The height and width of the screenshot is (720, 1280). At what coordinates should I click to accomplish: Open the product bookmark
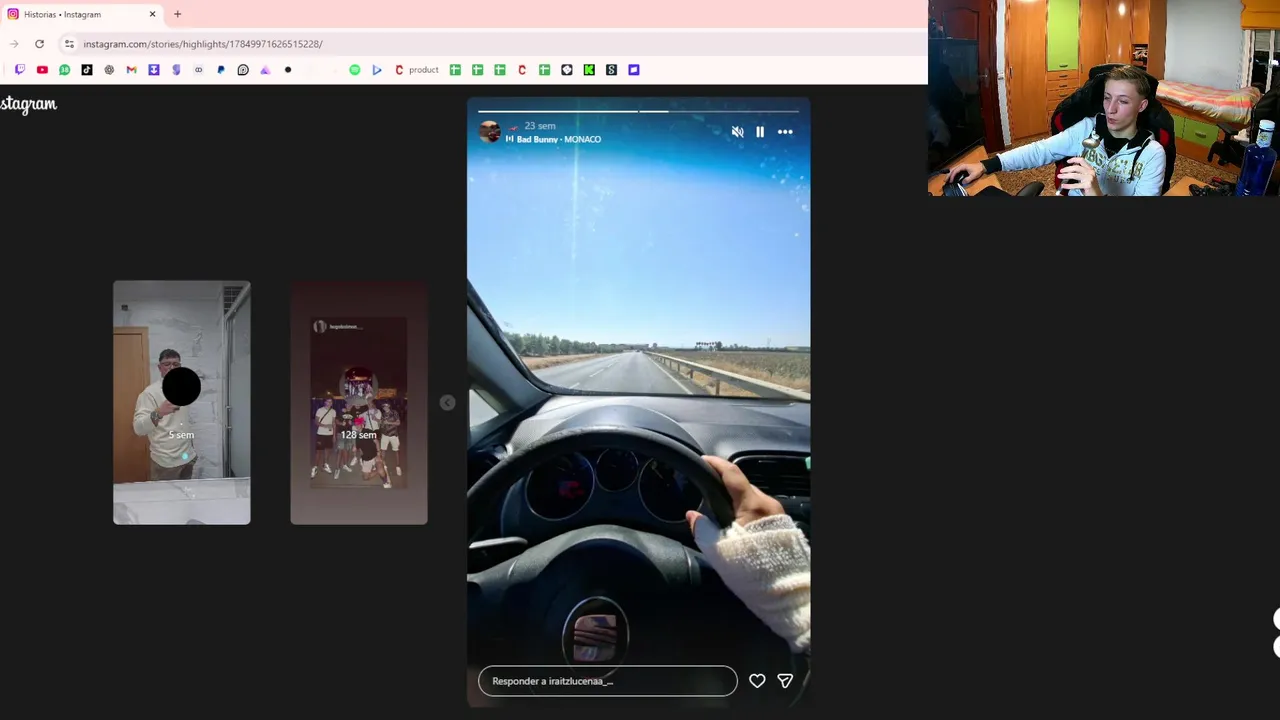click(x=417, y=70)
